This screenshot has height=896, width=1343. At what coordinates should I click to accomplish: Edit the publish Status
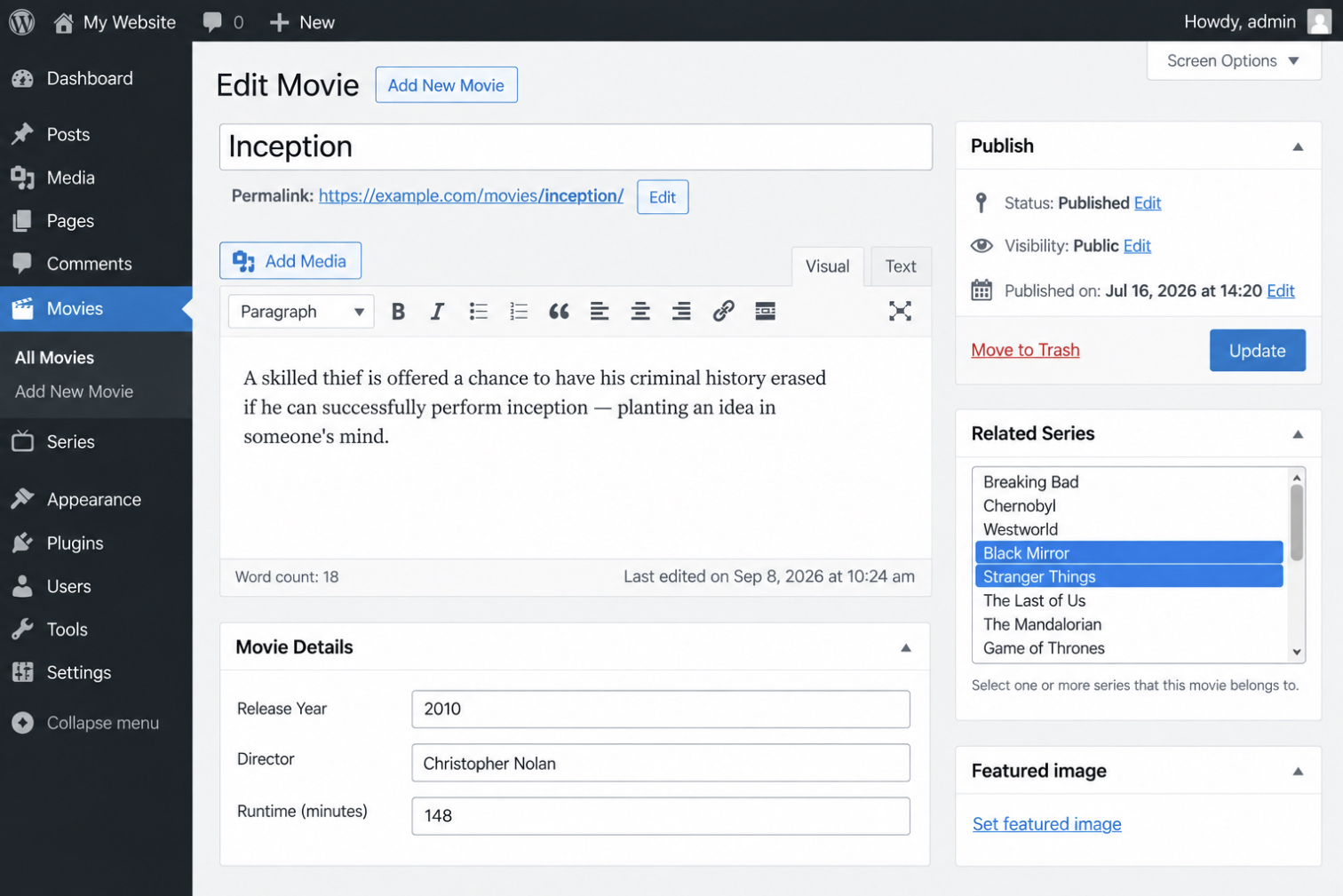point(1148,203)
